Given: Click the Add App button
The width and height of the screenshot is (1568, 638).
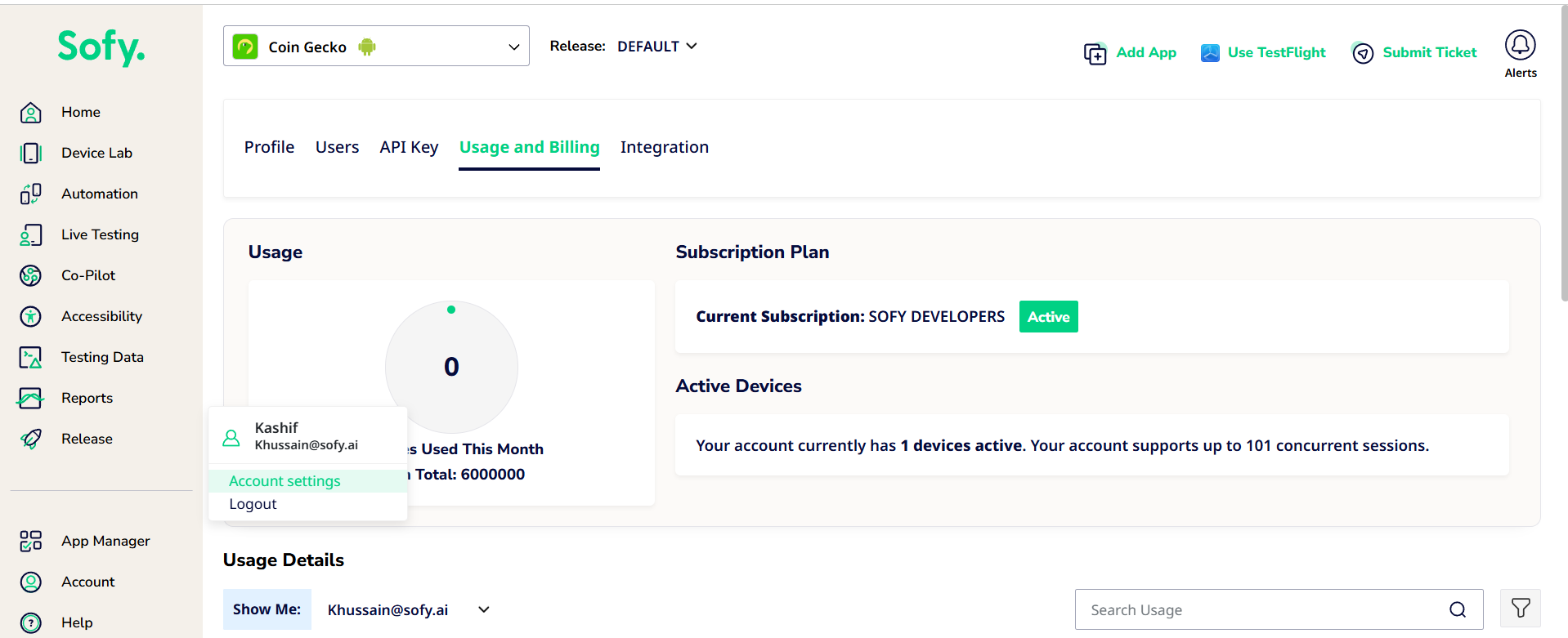Looking at the screenshot, I should (1130, 52).
